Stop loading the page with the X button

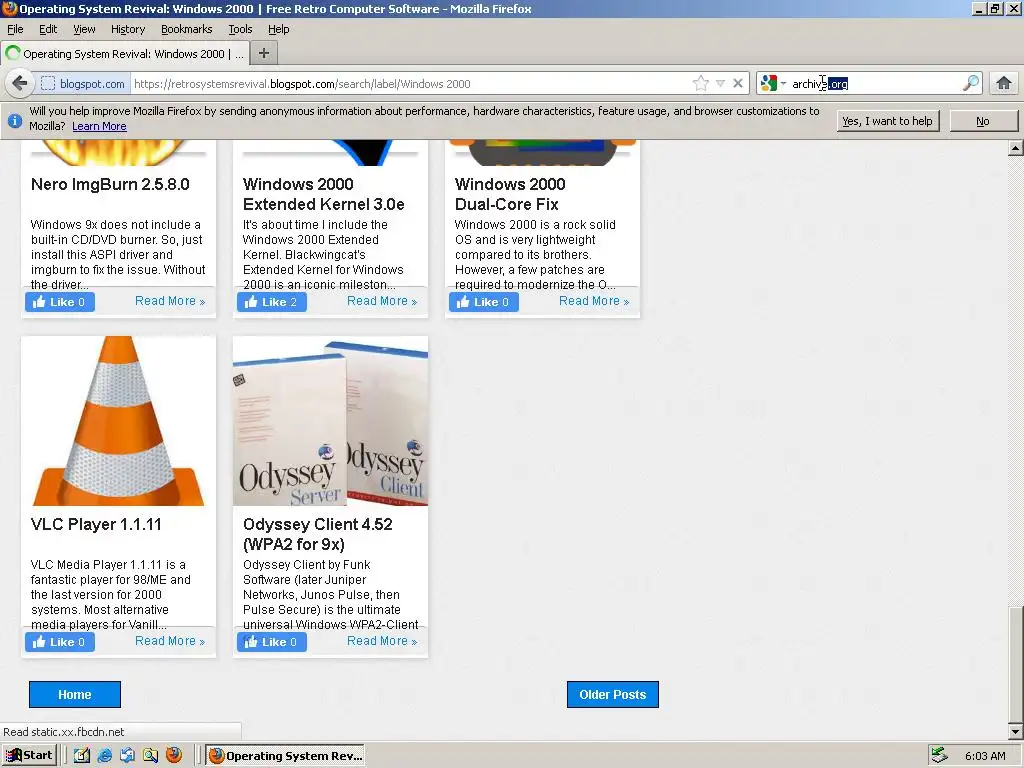point(738,84)
